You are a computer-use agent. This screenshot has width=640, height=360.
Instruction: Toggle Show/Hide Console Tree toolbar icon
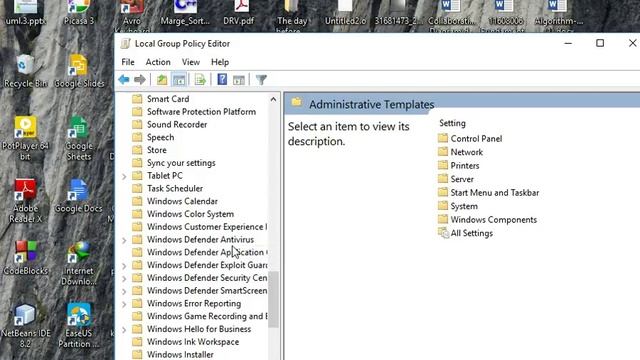[x=179, y=80]
